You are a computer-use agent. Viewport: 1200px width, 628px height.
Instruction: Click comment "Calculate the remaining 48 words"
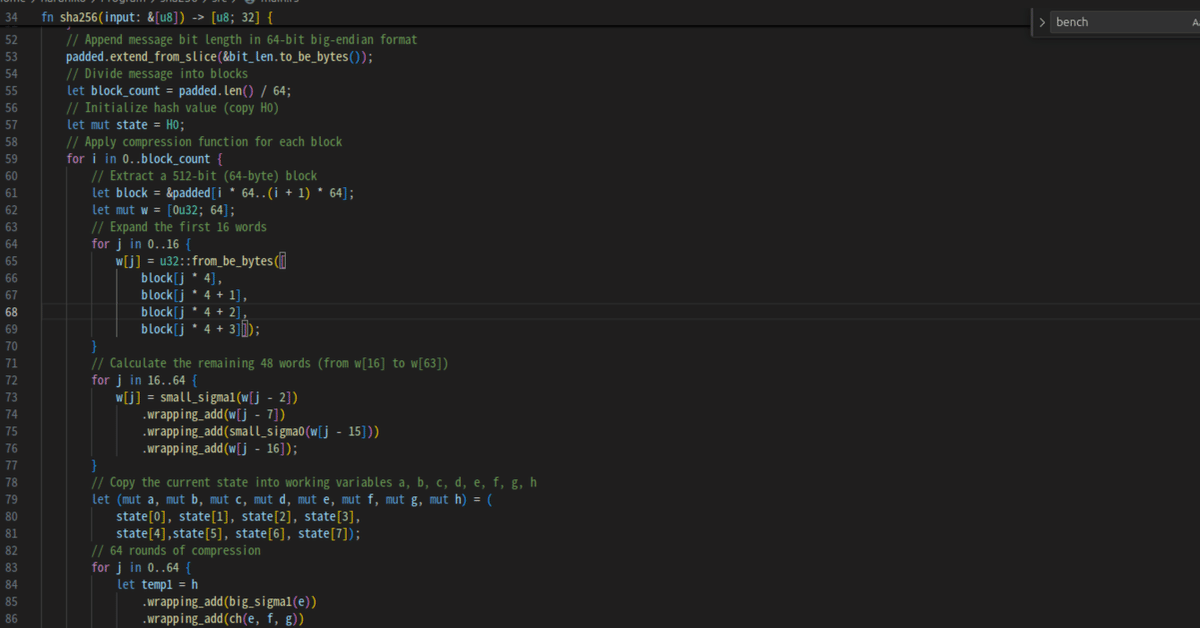[270, 363]
